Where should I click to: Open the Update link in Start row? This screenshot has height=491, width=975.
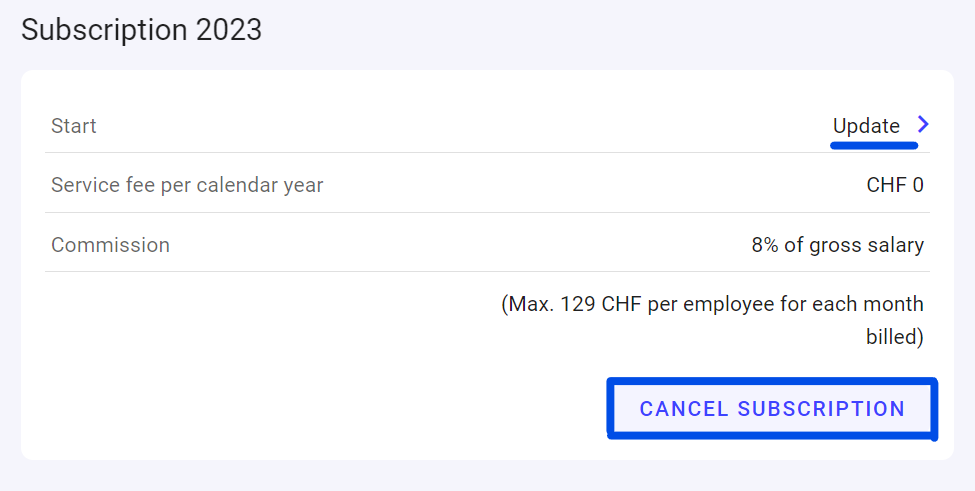[866, 126]
